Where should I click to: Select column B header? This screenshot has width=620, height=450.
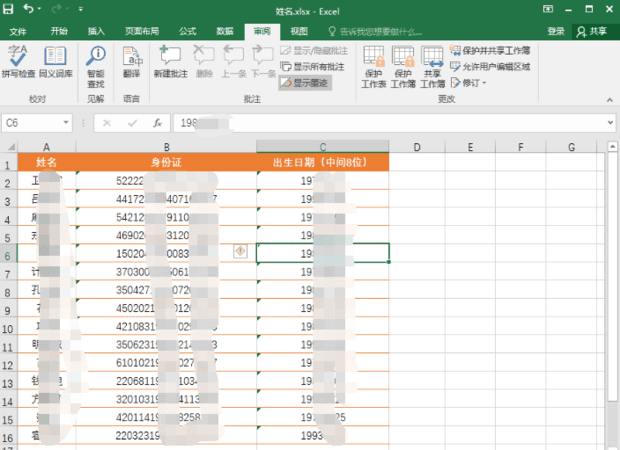point(166,147)
